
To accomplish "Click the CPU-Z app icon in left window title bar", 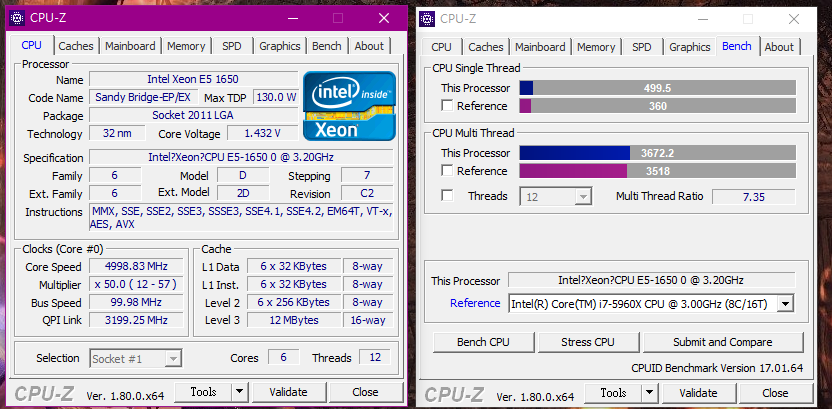I will coord(18,18).
